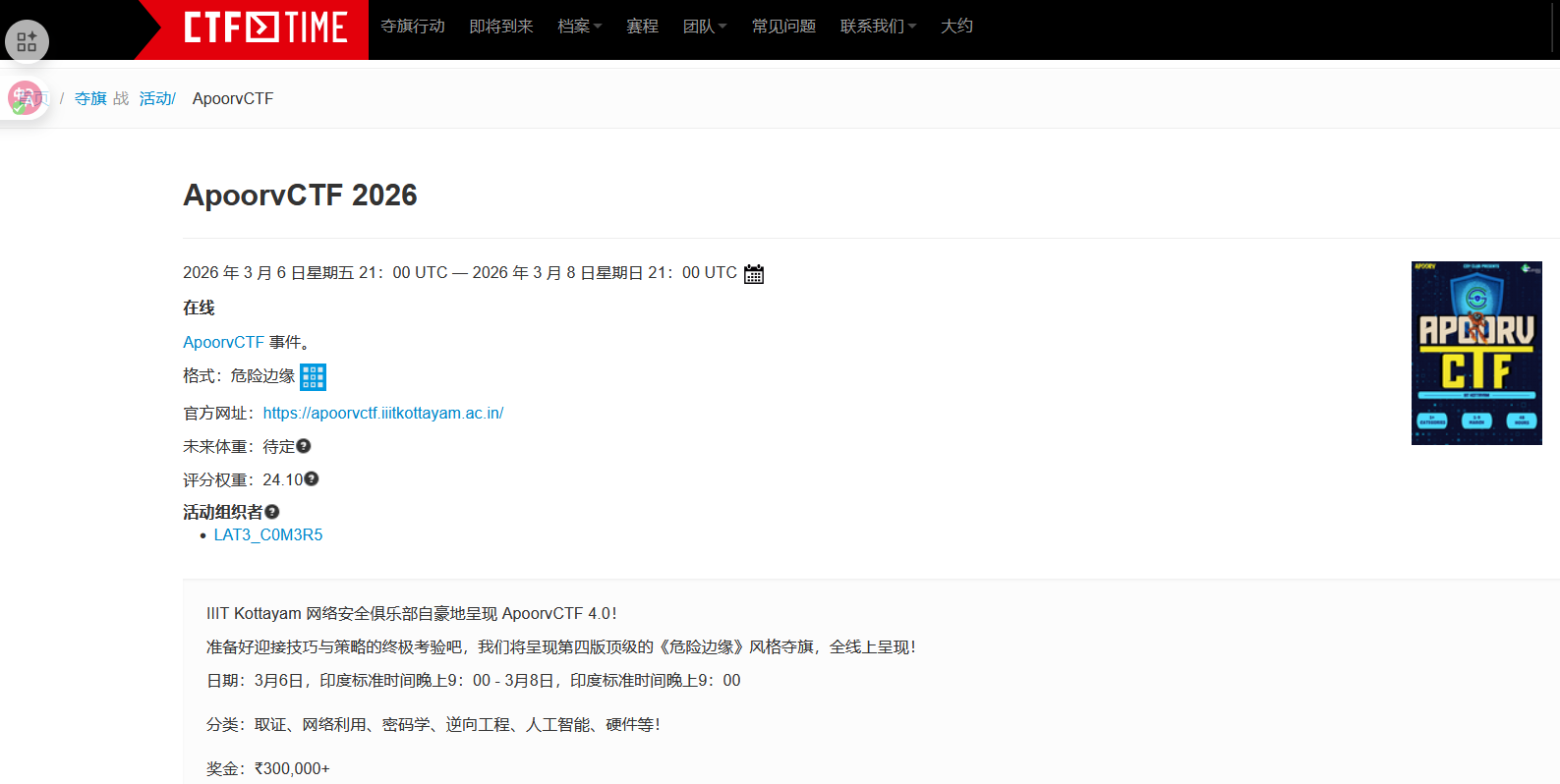The image size is (1560, 784).
Task: Open the 大约 nav item
Action: coord(956,27)
